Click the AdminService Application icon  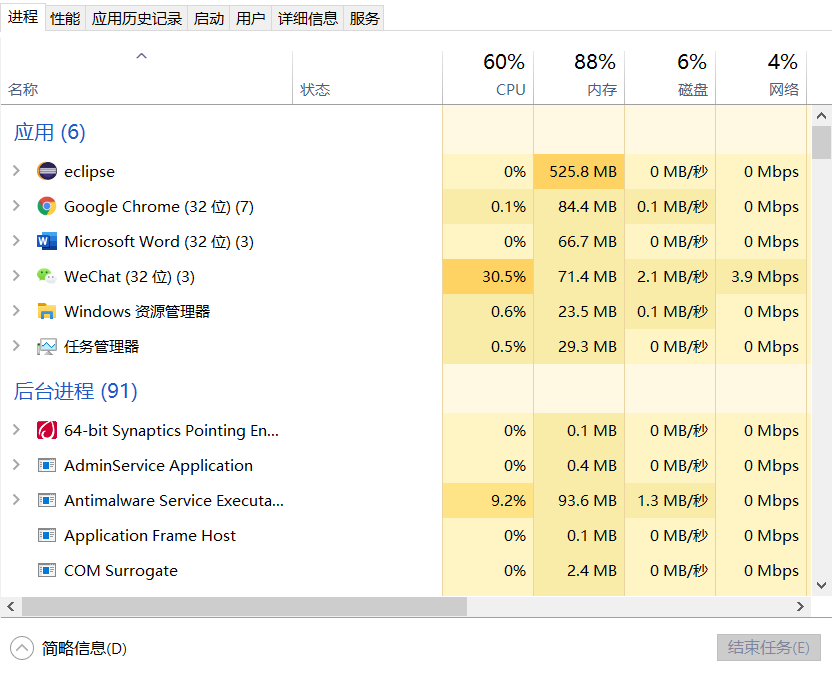click(x=47, y=465)
